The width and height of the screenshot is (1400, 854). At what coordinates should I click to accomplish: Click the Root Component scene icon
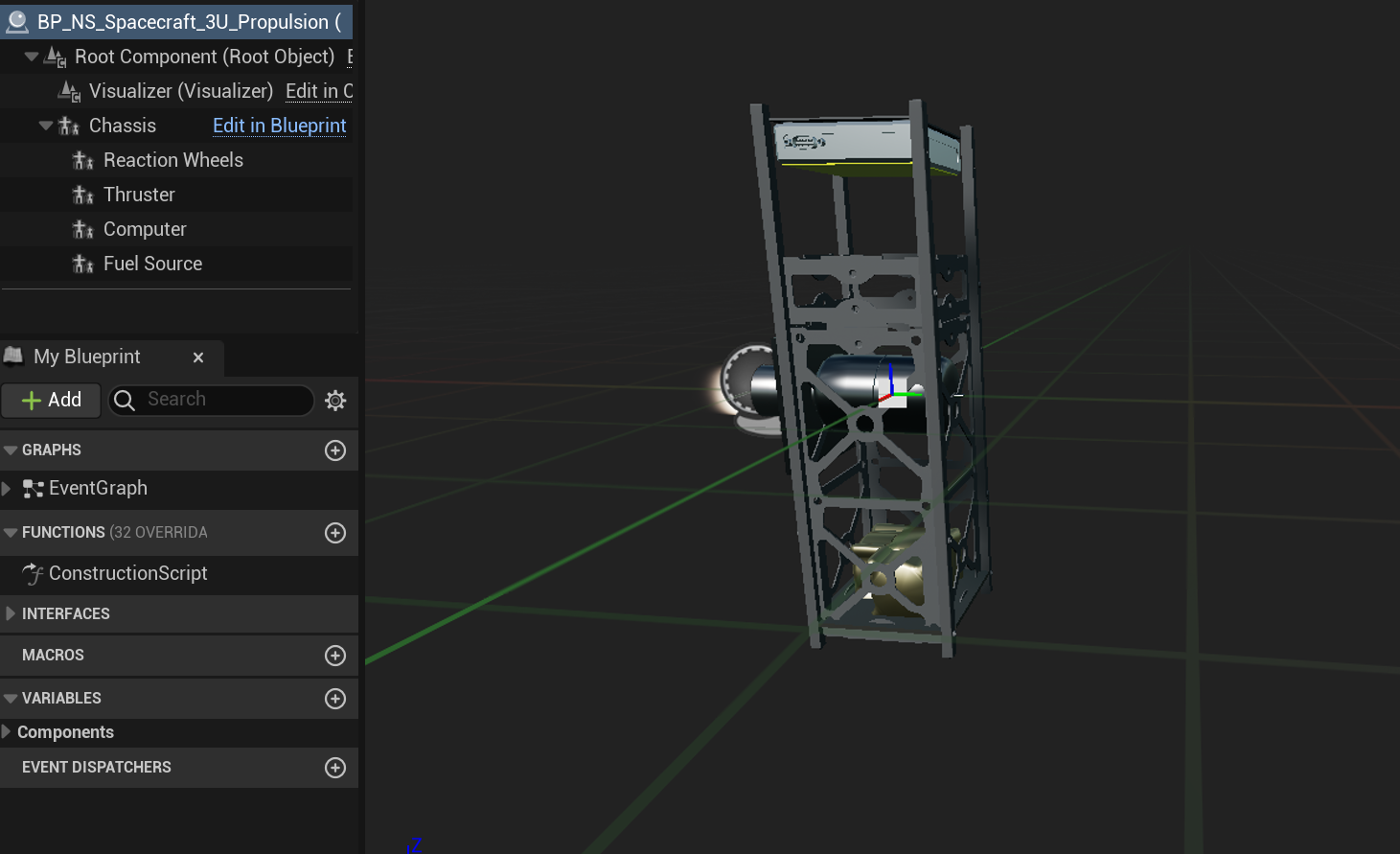56,58
